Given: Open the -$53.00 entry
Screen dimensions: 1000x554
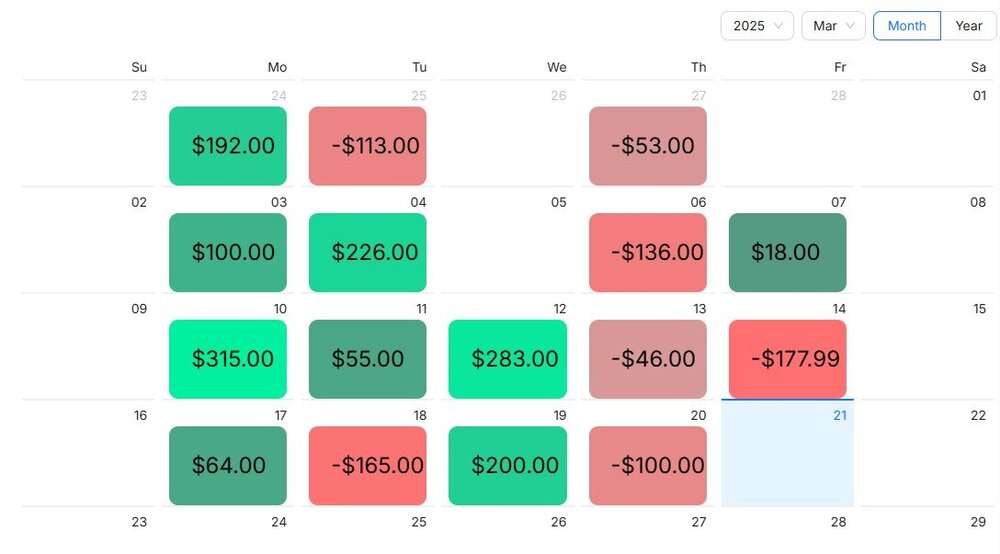Looking at the screenshot, I should click(x=648, y=146).
